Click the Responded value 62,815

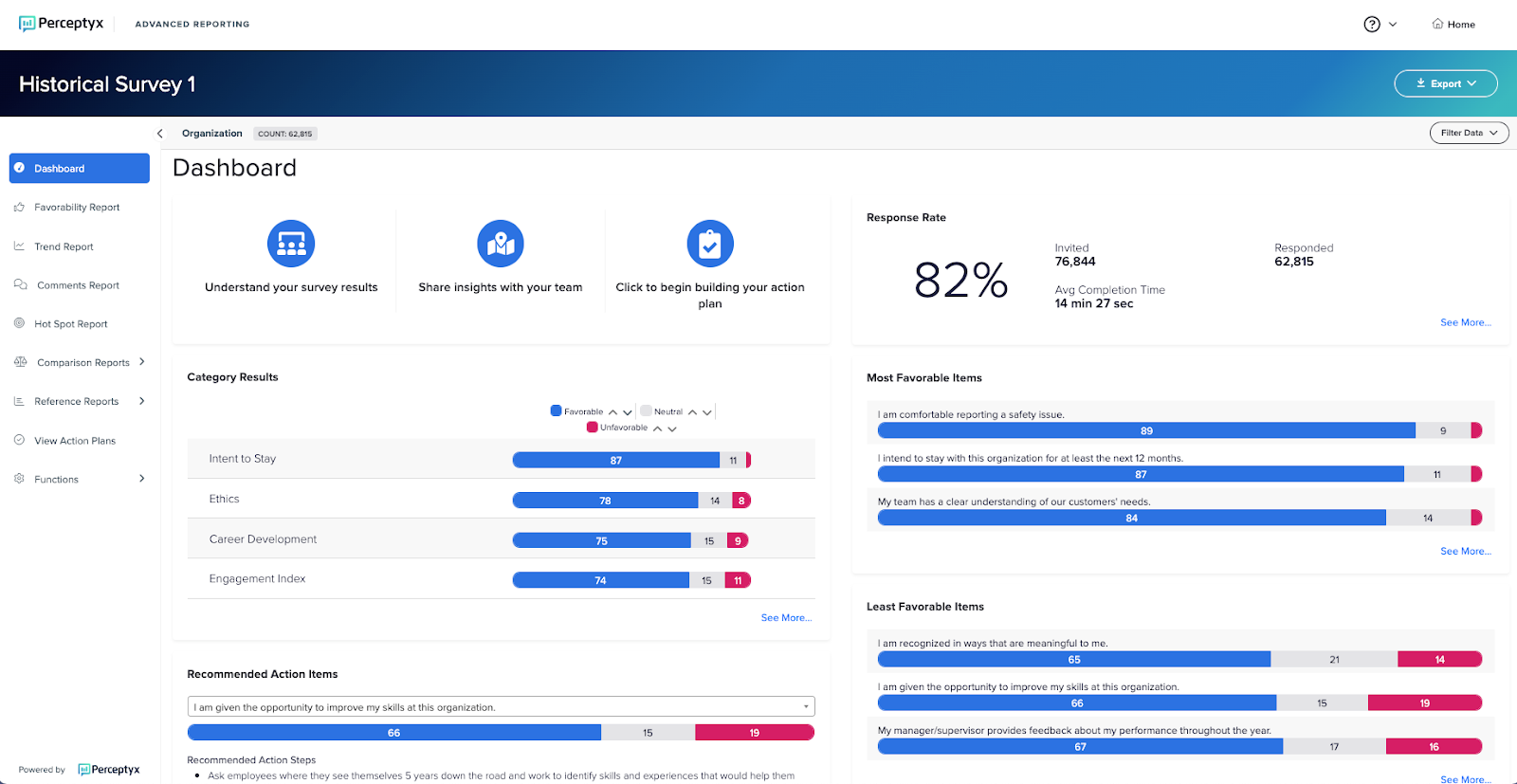tap(1294, 262)
